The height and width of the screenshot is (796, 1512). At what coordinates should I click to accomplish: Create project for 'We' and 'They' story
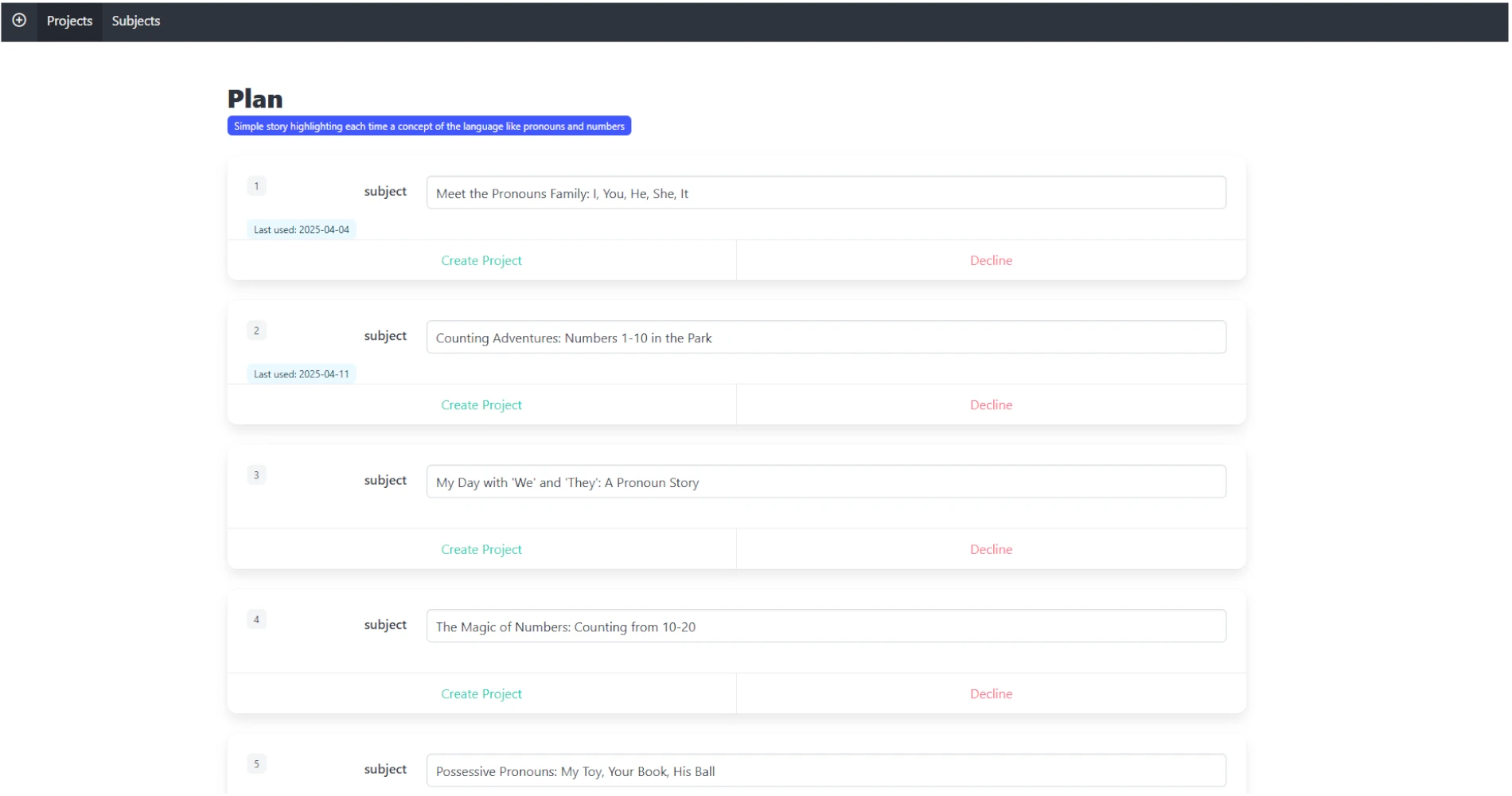tap(481, 549)
